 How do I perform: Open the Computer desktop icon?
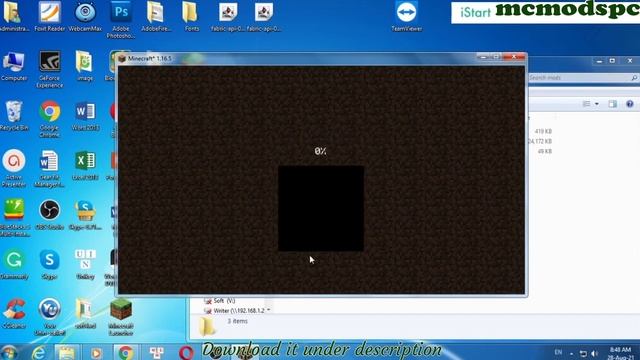coord(14,66)
